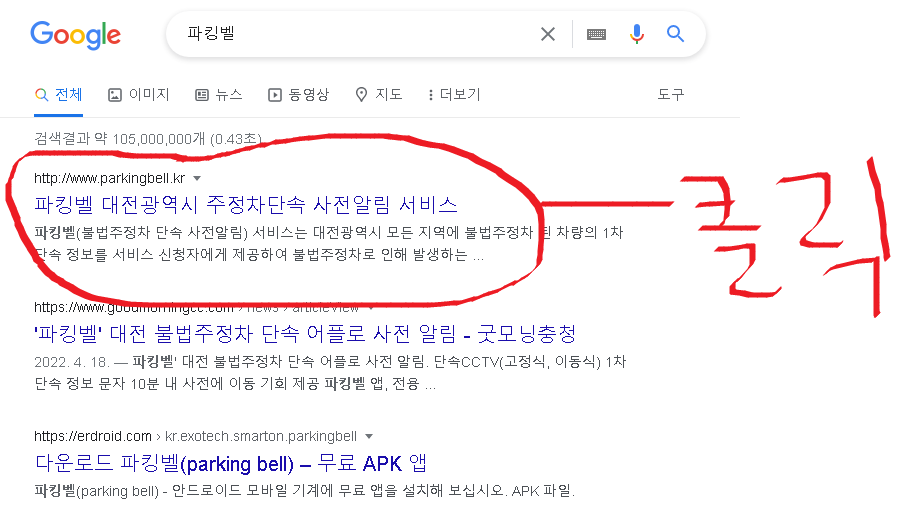This screenshot has height=532, width=924.
Task: Open the on-screen keyboard input tool
Action: tap(596, 34)
